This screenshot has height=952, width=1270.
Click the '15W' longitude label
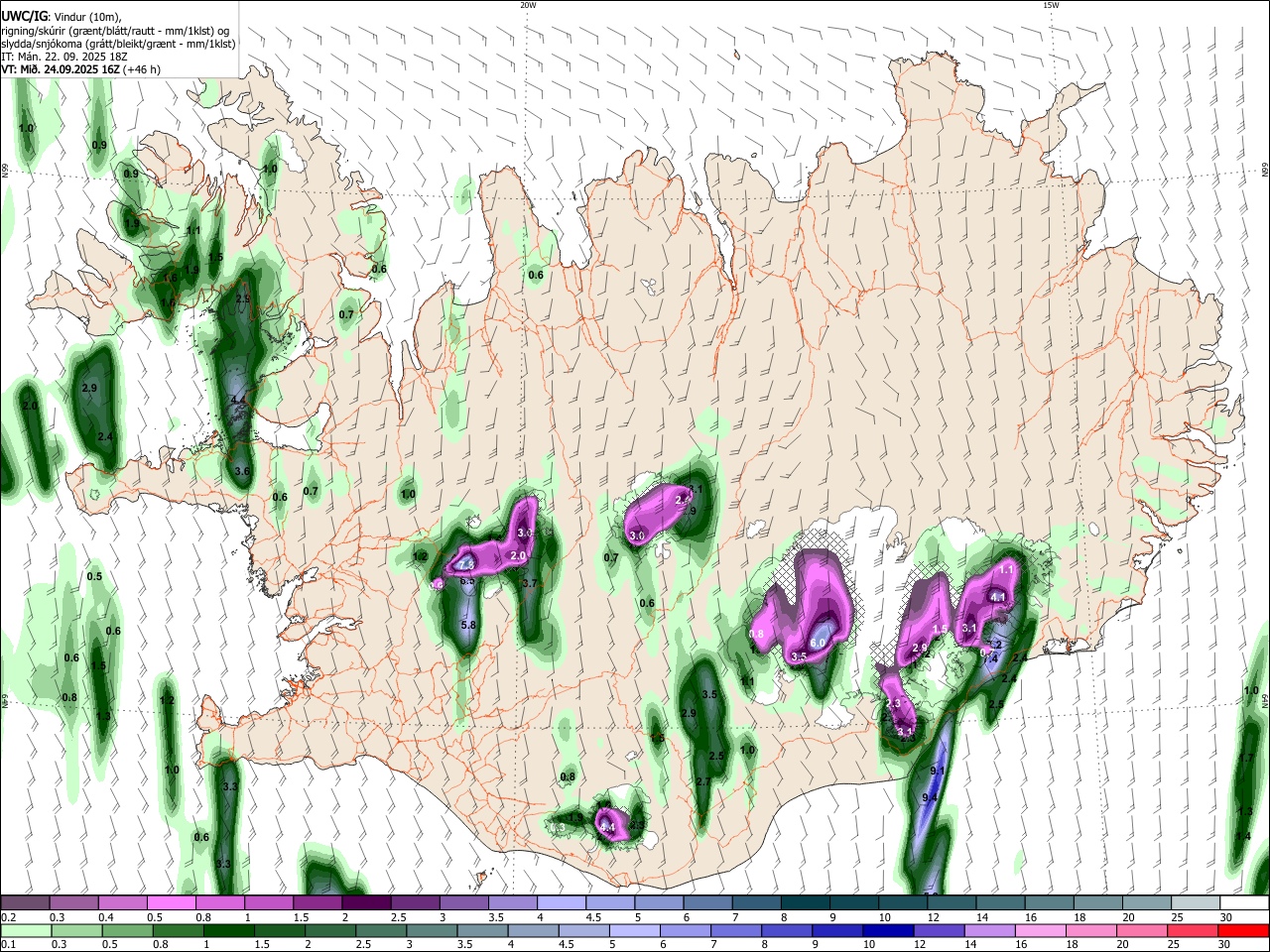click(1051, 5)
